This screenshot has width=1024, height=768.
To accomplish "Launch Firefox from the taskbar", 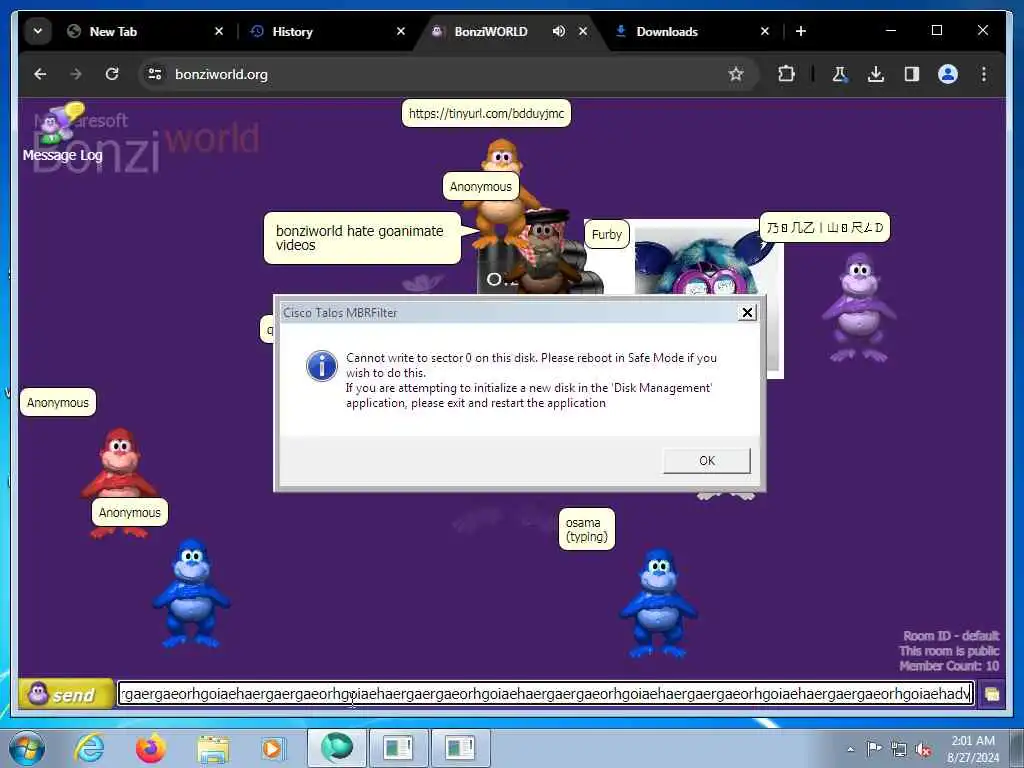I will click(151, 749).
